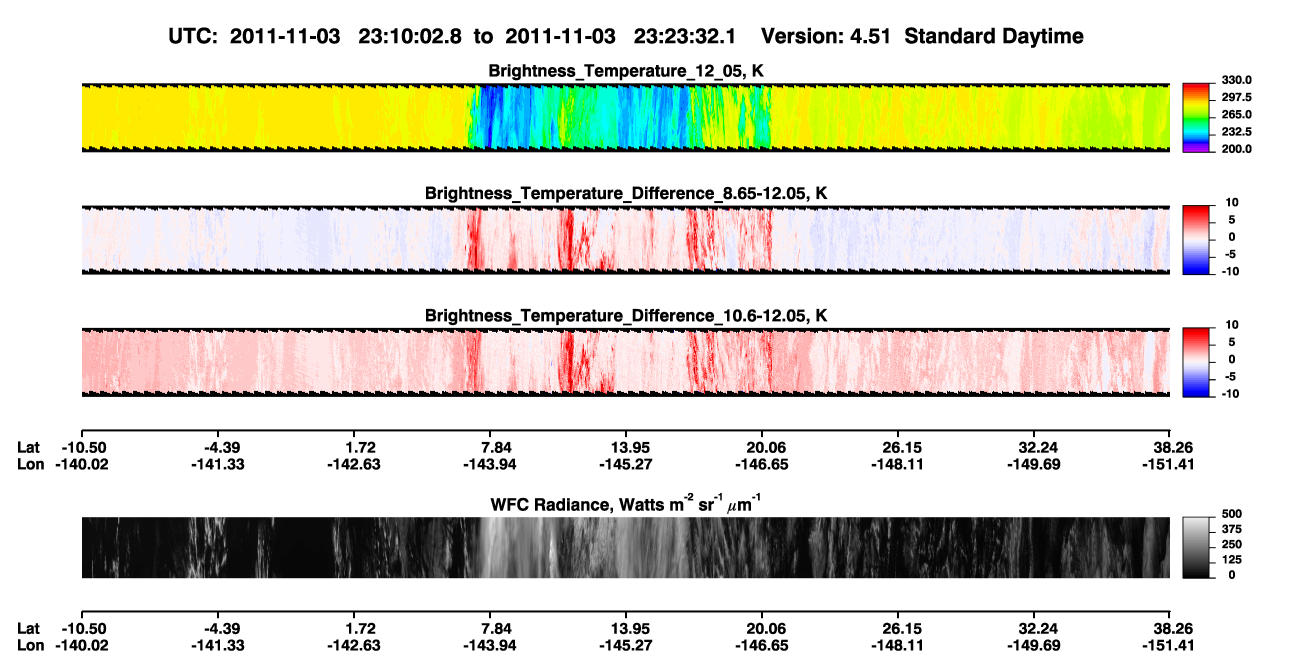Click longitude '-148.11' on the bottom axis
The image size is (1300, 667).
point(896,644)
